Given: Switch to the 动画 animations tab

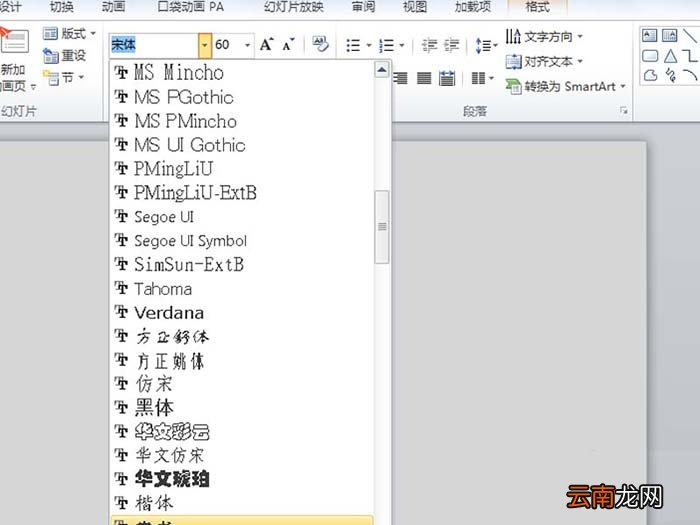Looking at the screenshot, I should click(113, 7).
